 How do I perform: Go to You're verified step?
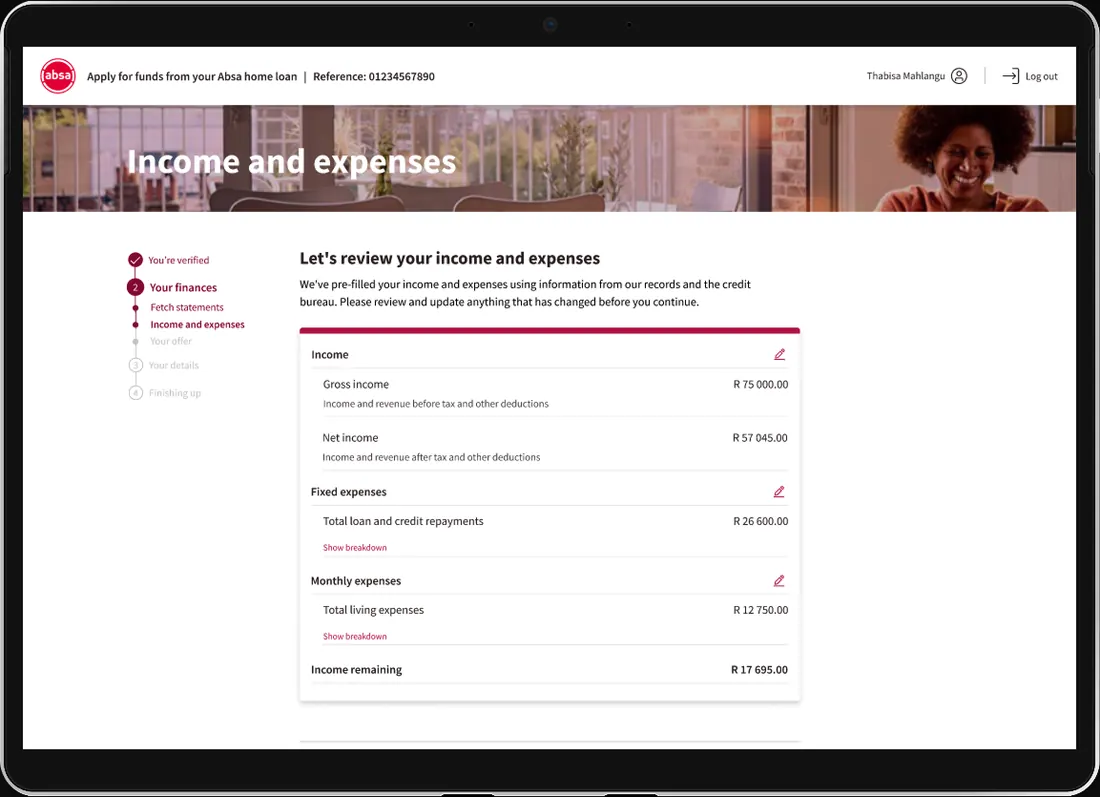pyautogui.click(x=179, y=260)
